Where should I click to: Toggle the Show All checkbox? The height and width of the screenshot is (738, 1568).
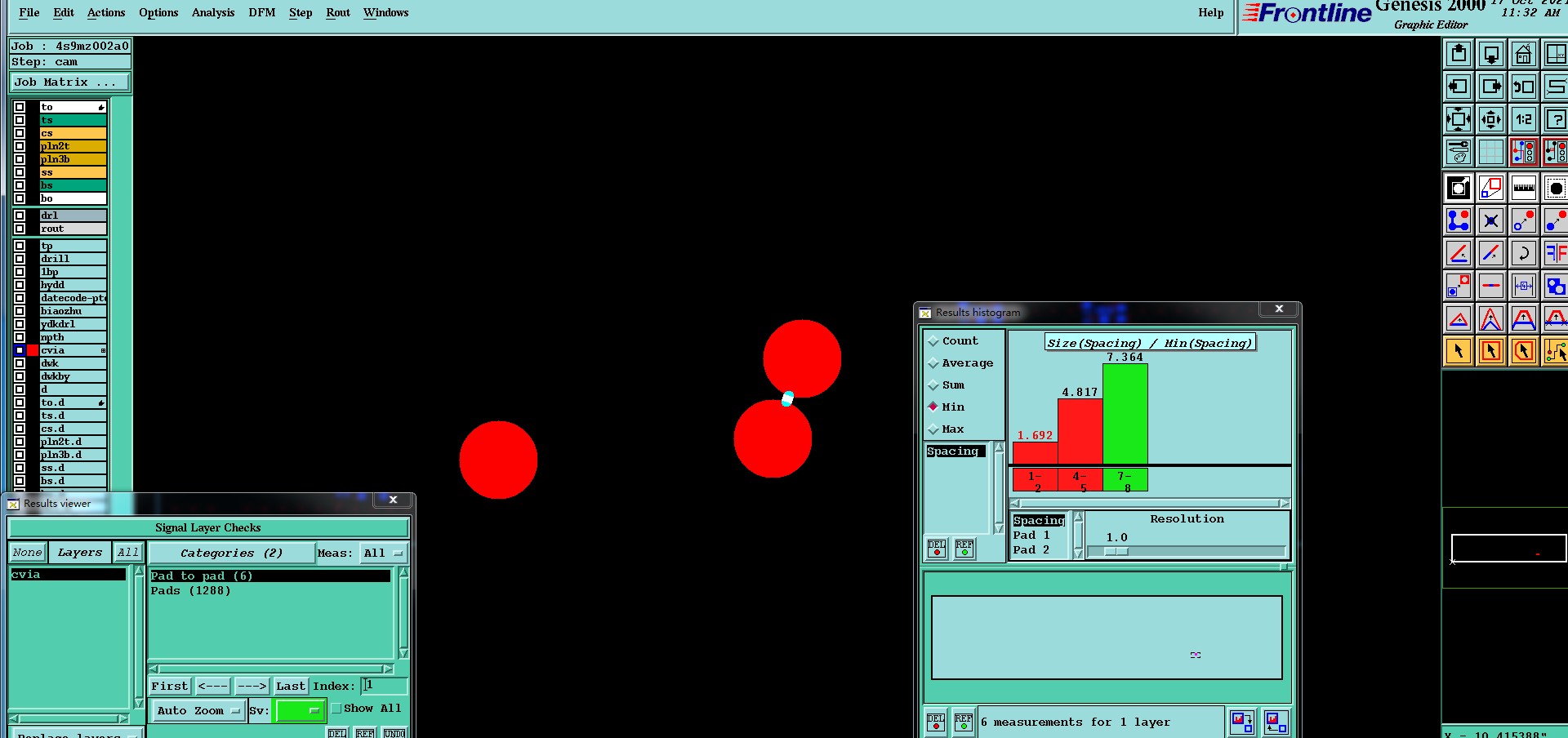pyautogui.click(x=336, y=709)
